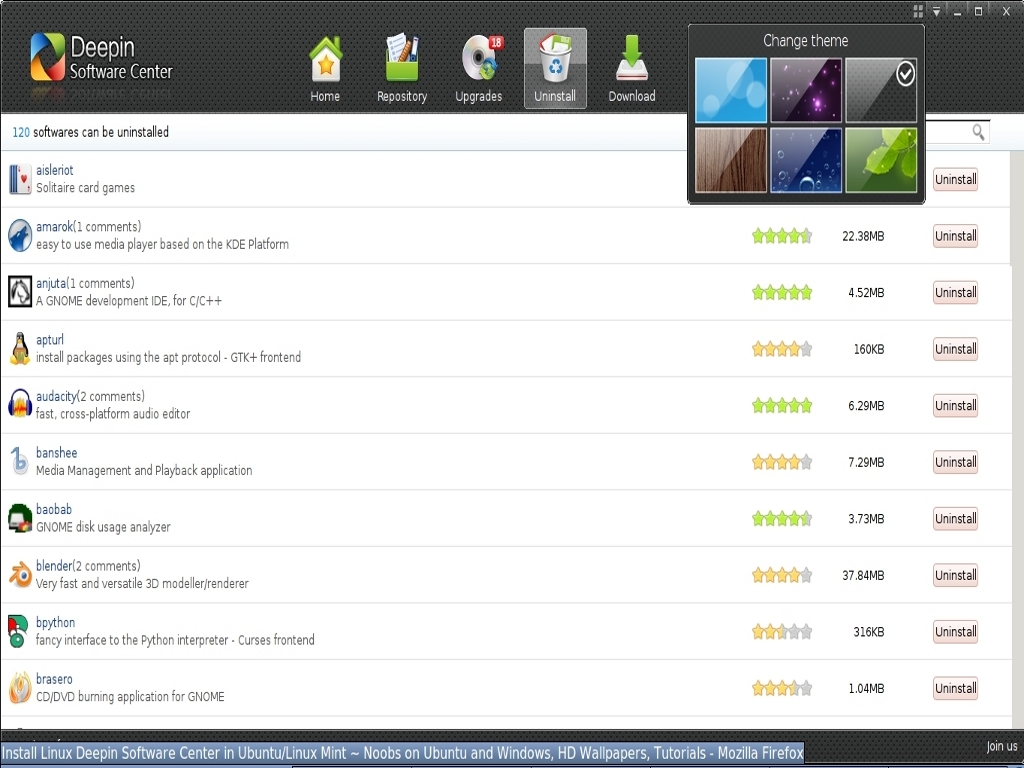This screenshot has height=768, width=1024.
Task: Click the '120 softwares can be uninstalled' text
Action: point(91,132)
